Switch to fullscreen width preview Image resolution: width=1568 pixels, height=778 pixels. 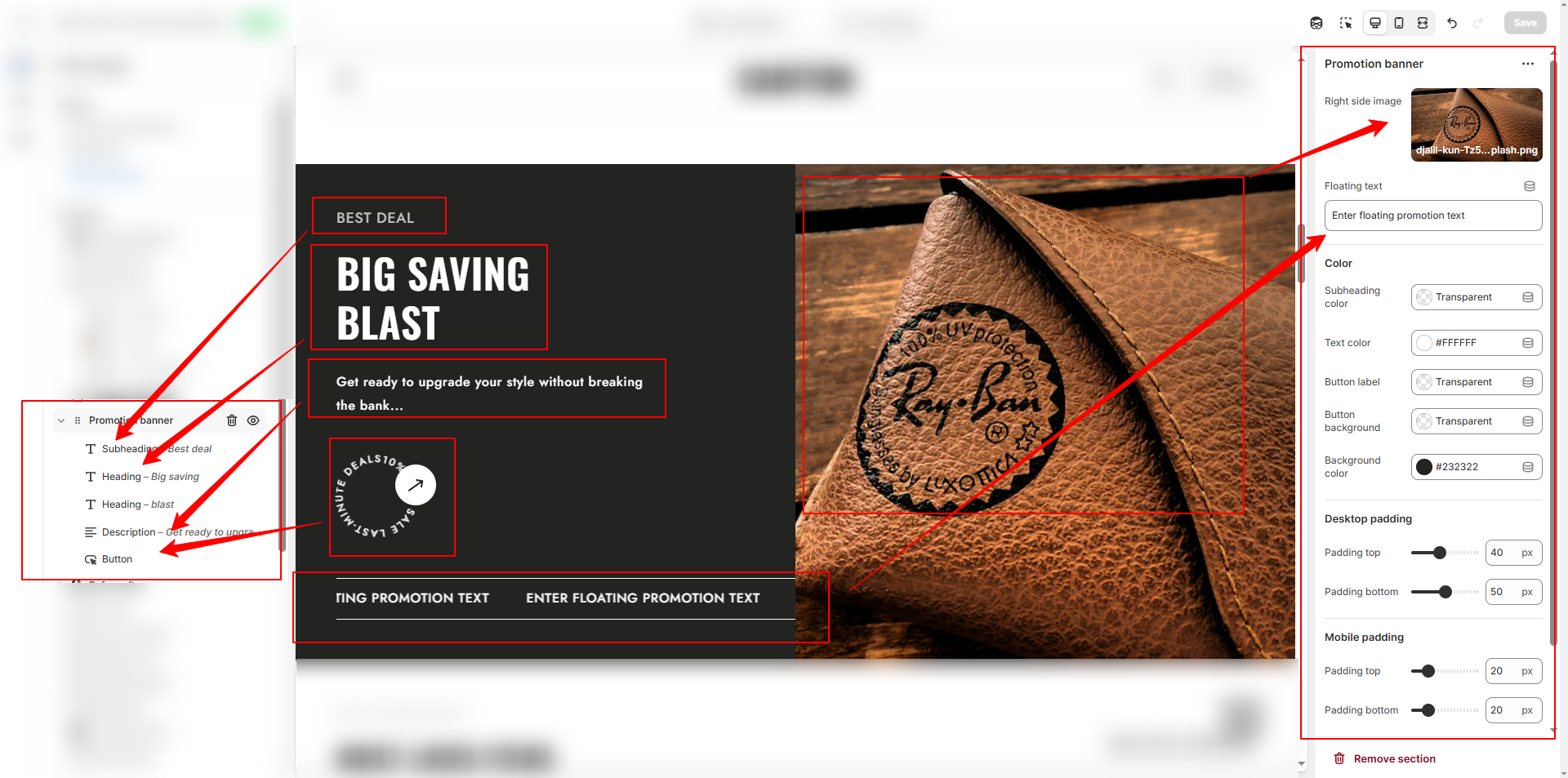tap(1423, 23)
